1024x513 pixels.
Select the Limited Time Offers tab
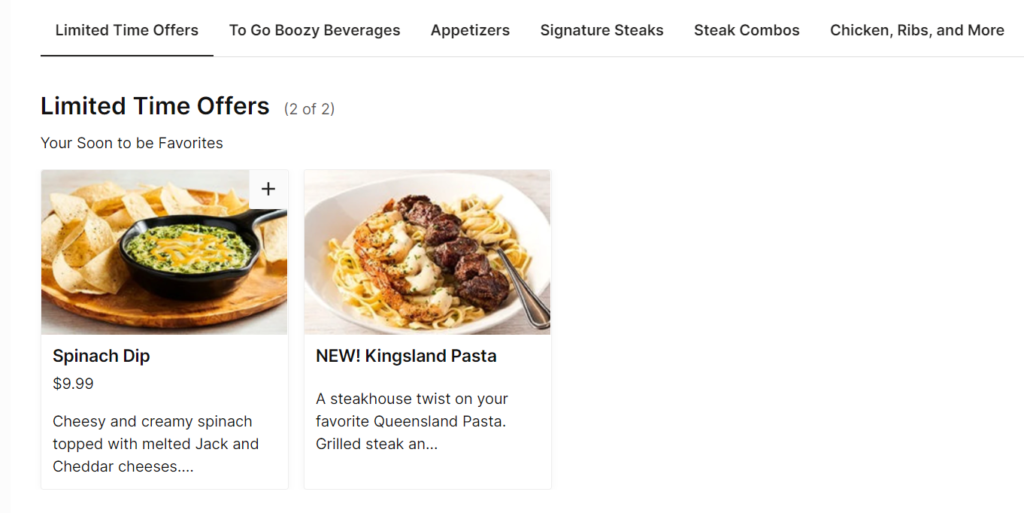tap(127, 30)
